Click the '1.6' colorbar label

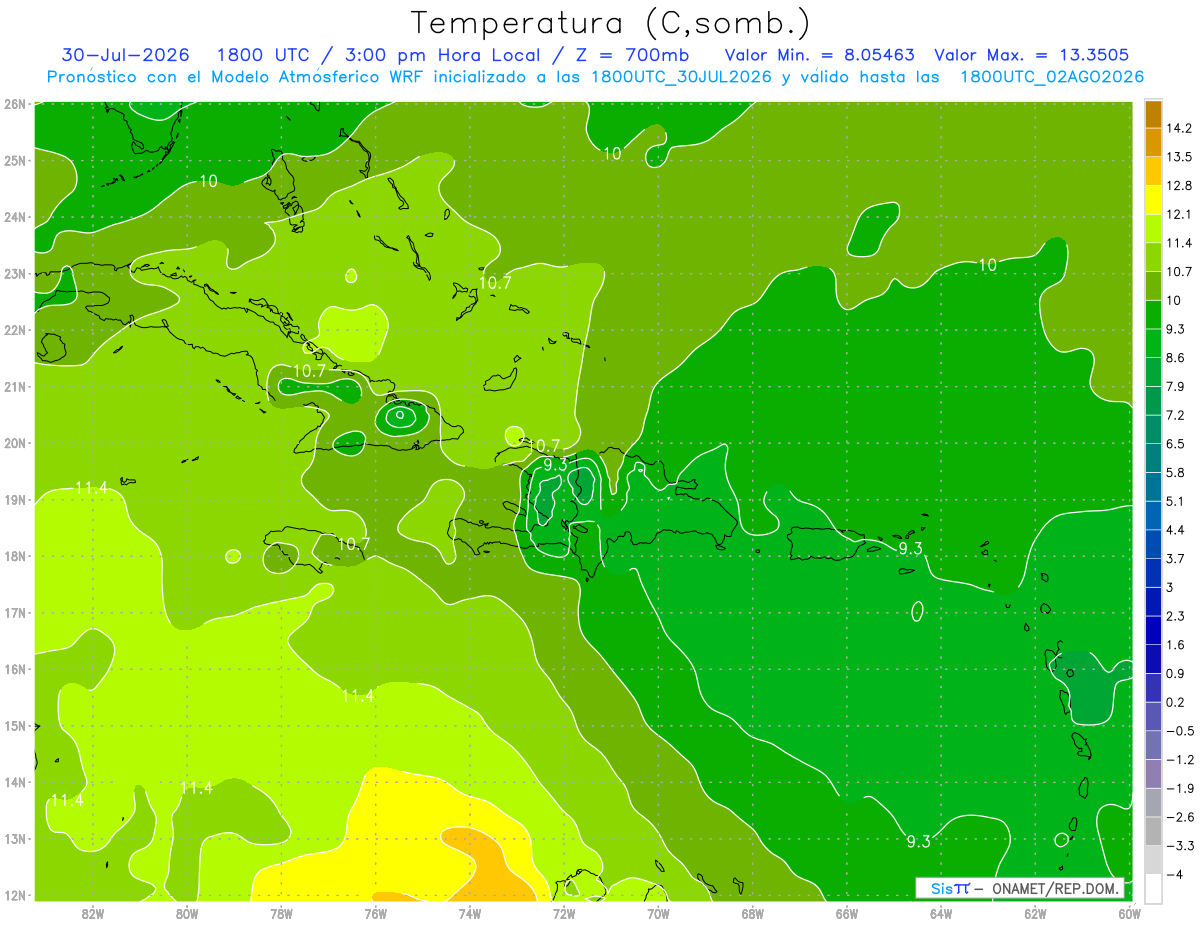point(1175,644)
